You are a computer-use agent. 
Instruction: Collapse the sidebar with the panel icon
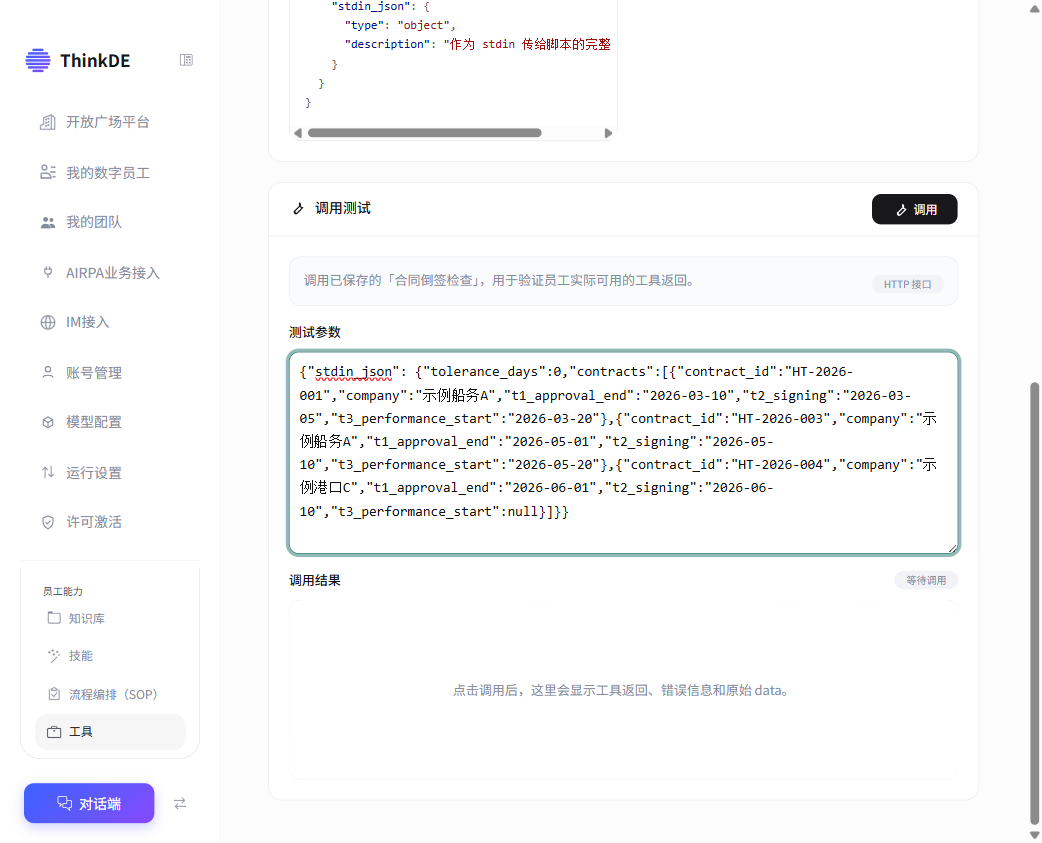pyautogui.click(x=186, y=60)
